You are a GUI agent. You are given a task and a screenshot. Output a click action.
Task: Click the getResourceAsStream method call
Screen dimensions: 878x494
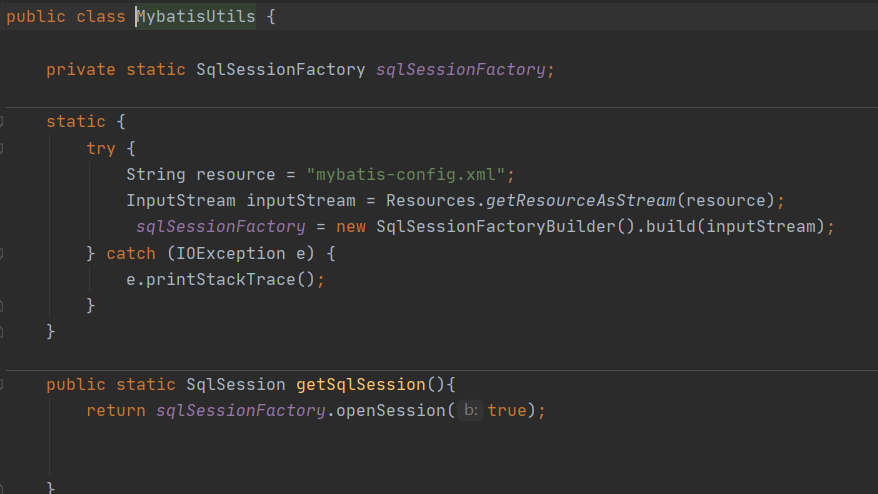tap(581, 200)
